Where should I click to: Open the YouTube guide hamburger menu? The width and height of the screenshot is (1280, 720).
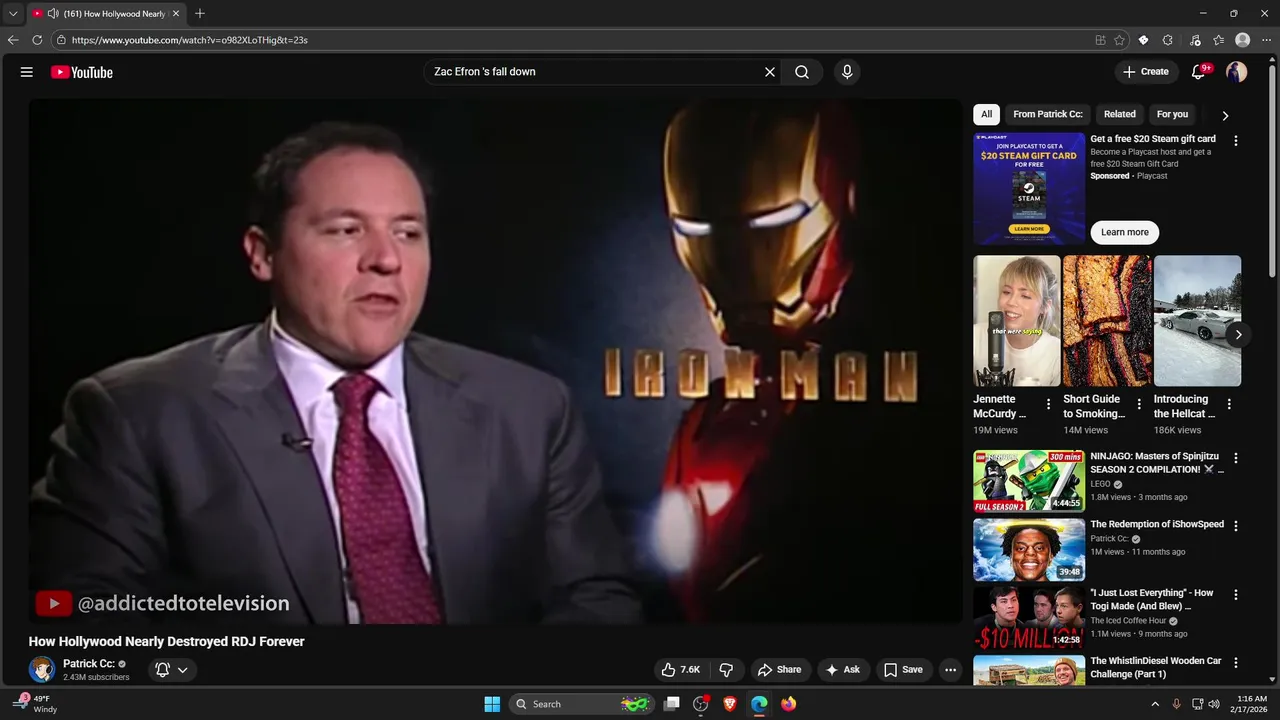coord(27,72)
